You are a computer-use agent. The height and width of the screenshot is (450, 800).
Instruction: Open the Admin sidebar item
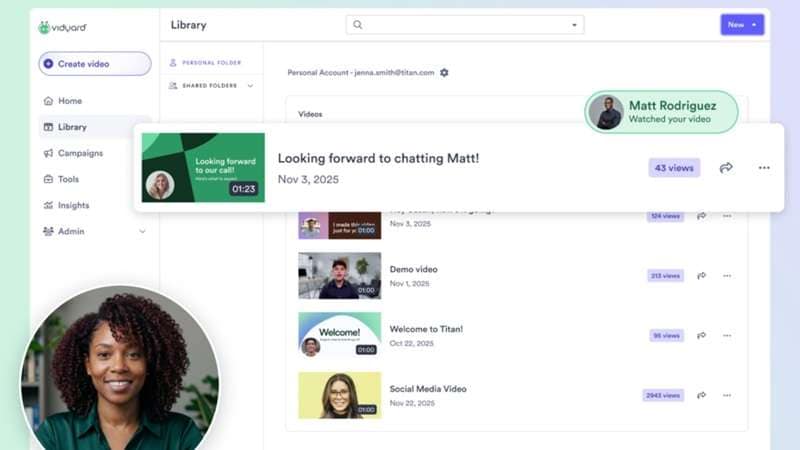(x=95, y=231)
